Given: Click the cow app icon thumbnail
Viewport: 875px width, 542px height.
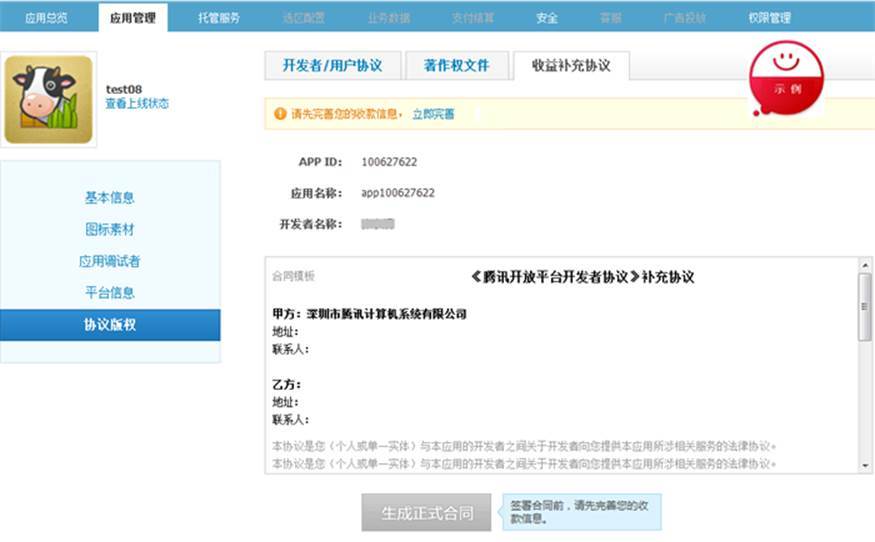Looking at the screenshot, I should coord(48,99).
